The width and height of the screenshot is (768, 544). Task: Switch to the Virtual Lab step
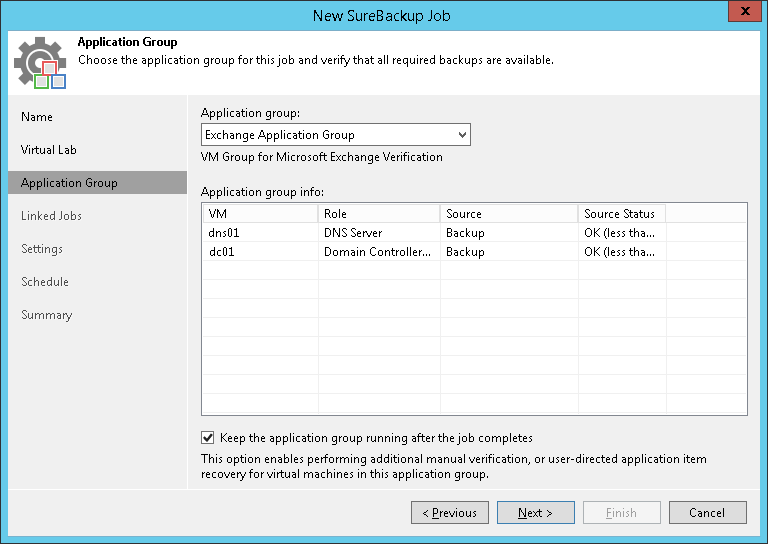pyautogui.click(x=49, y=150)
